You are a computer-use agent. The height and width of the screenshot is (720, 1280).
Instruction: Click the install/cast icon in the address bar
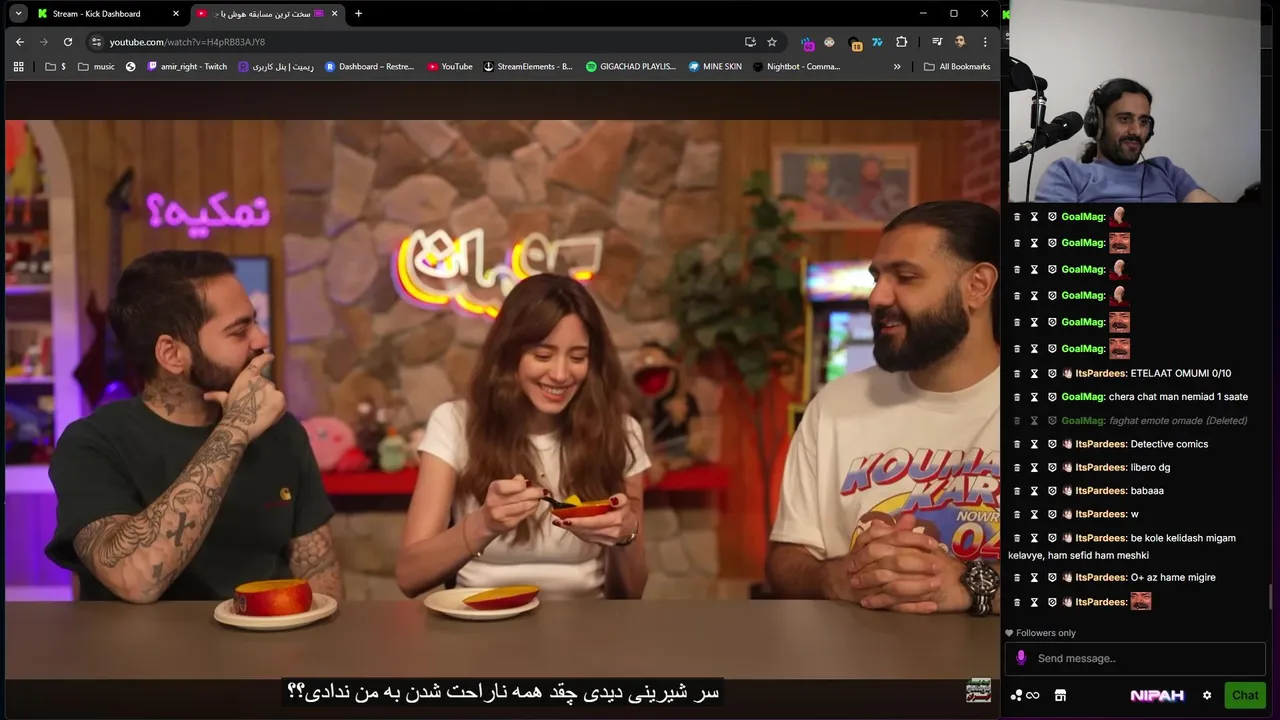tap(750, 42)
